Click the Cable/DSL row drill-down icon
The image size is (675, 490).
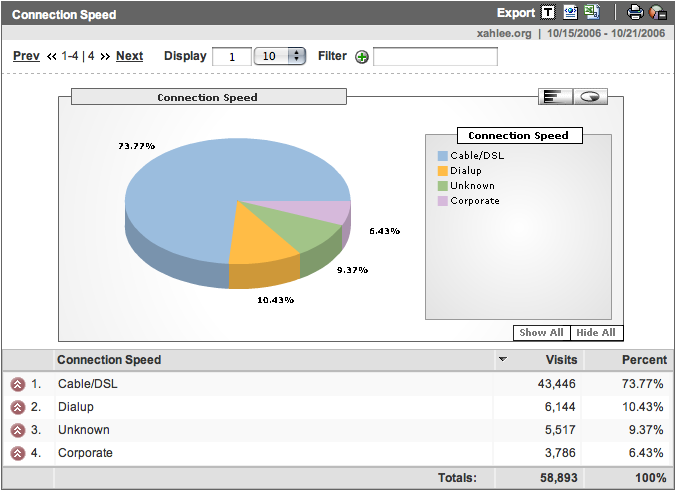click(17, 384)
